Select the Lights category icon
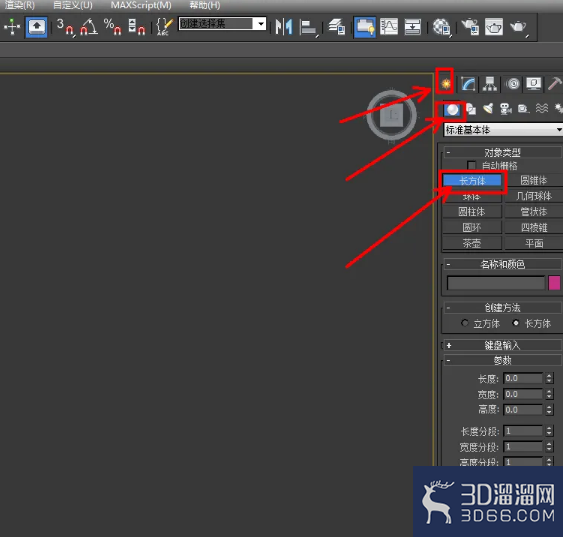Viewport: 563px width, 537px height. point(488,109)
